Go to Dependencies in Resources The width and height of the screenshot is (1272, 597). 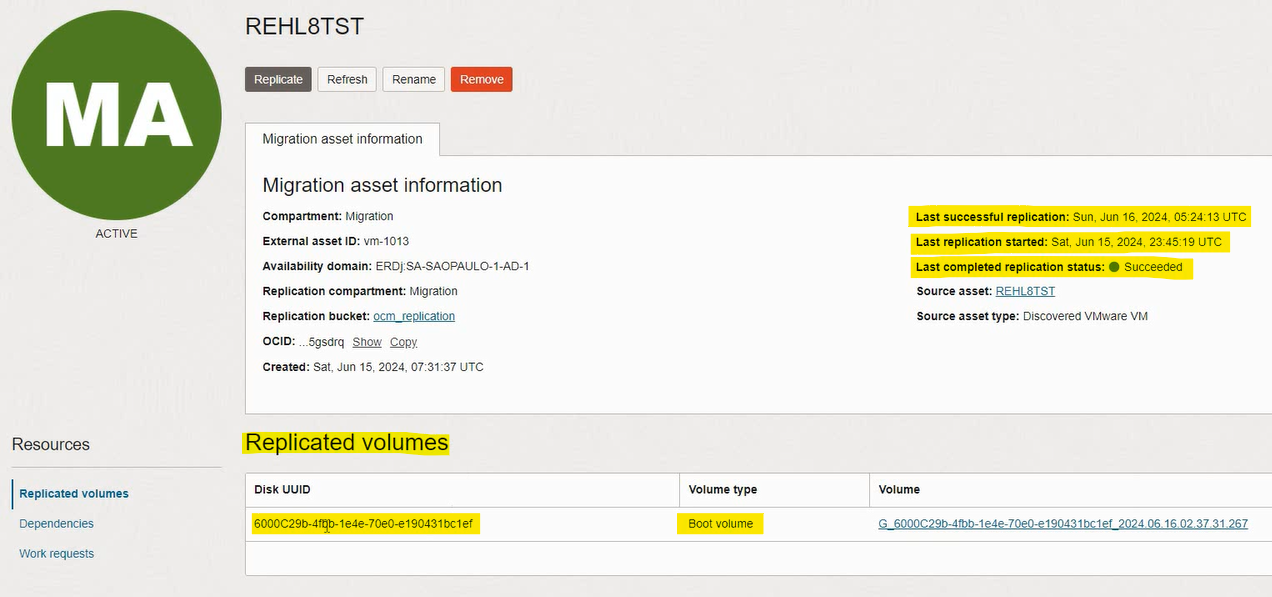click(x=56, y=524)
